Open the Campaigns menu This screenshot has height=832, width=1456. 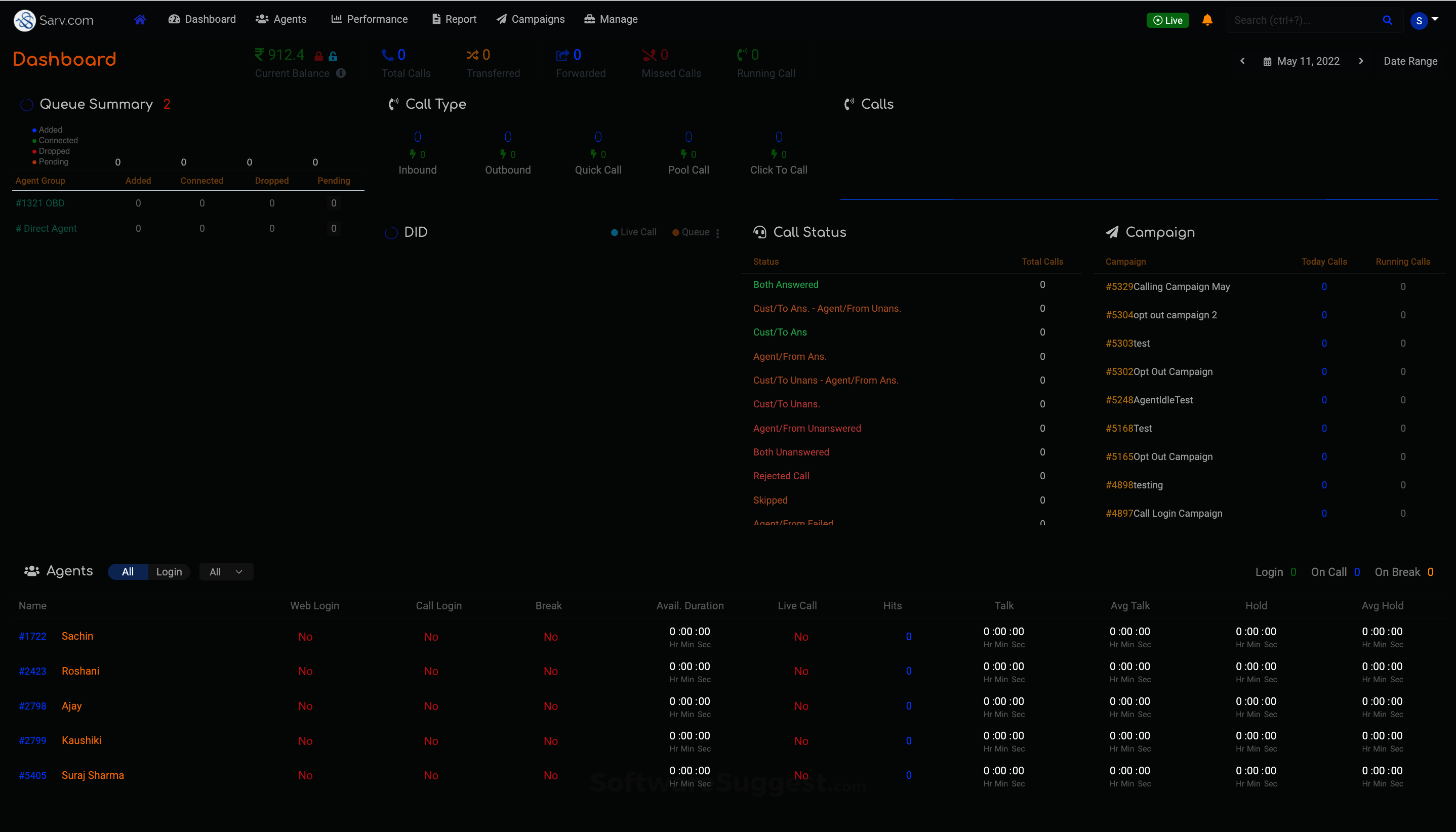click(x=531, y=19)
